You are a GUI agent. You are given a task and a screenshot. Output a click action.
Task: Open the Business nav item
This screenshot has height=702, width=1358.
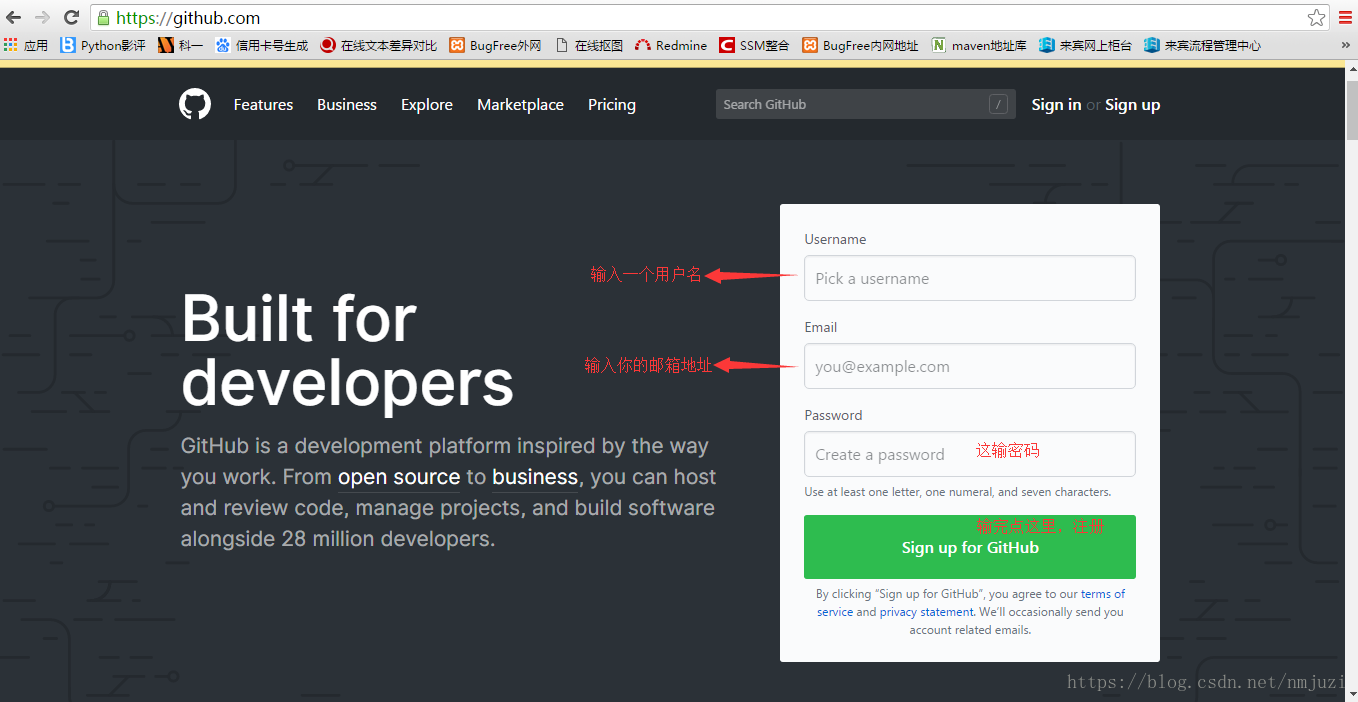point(347,104)
